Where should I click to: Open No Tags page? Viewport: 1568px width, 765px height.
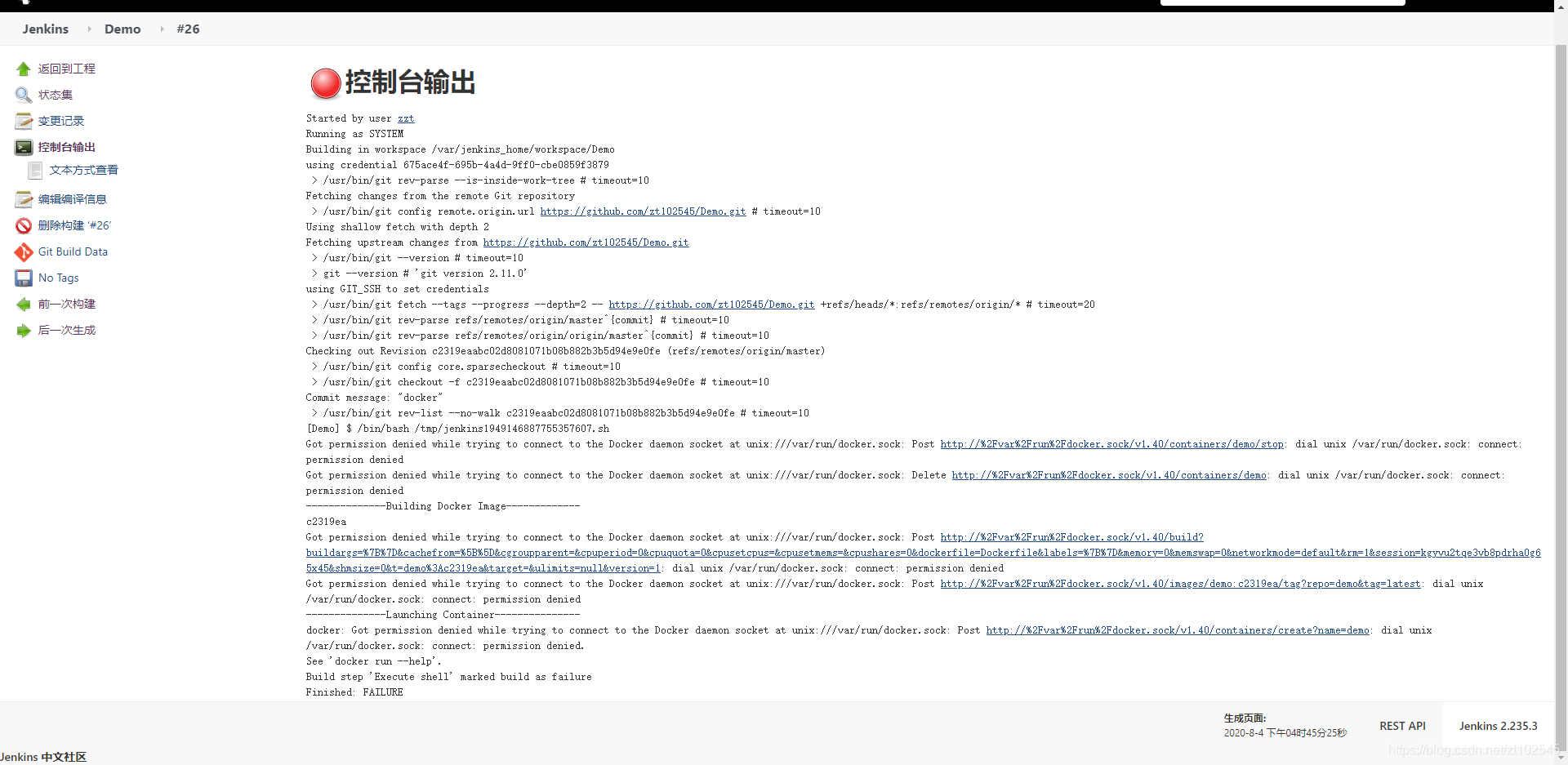pos(59,278)
